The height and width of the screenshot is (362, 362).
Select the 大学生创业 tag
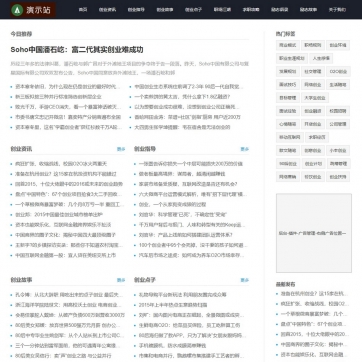click(315, 98)
